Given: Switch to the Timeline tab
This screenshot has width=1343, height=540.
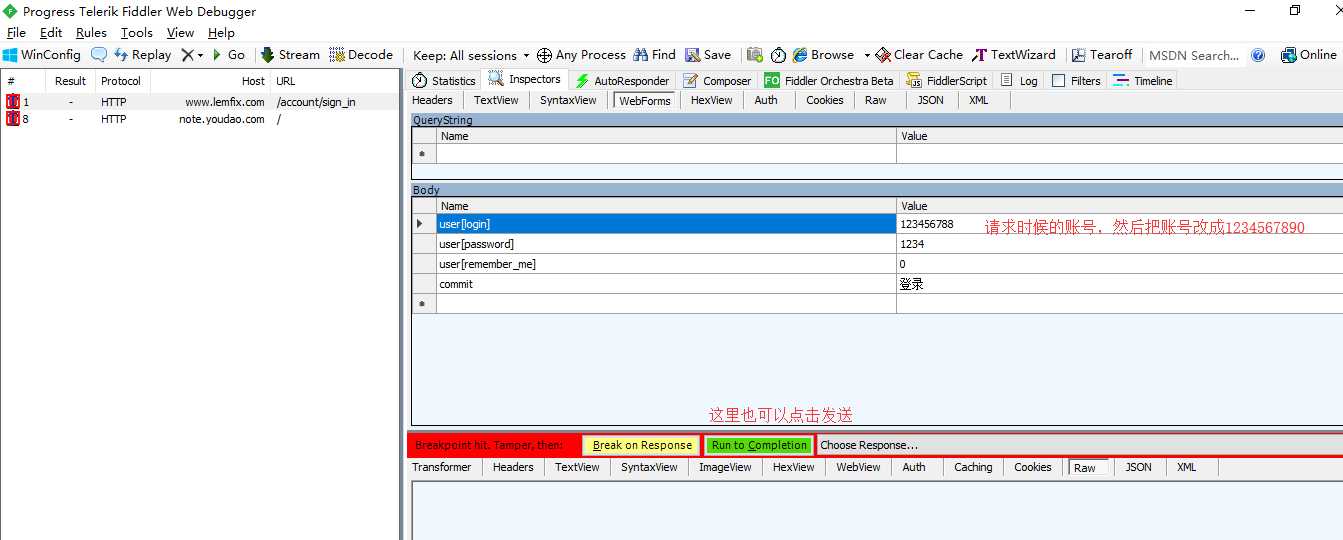Looking at the screenshot, I should pyautogui.click(x=1143, y=80).
